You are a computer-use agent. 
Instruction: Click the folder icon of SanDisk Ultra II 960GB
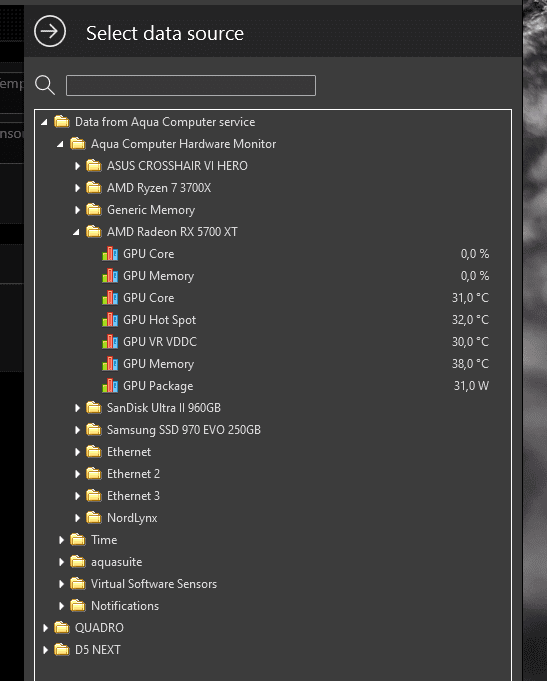pyautogui.click(x=94, y=407)
